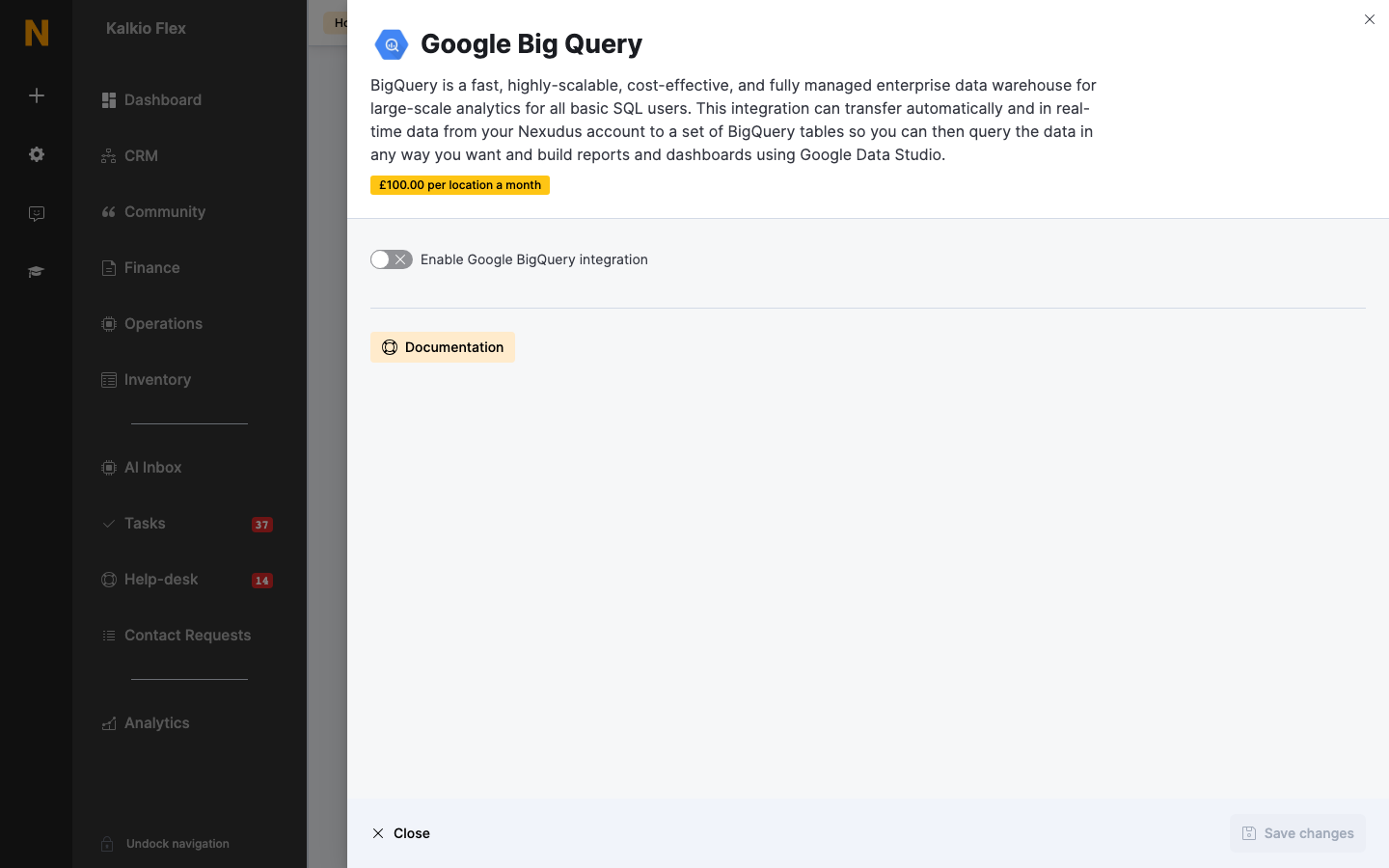Image resolution: width=1389 pixels, height=868 pixels.
Task: Click the Nexudus N logo
Action: pyautogui.click(x=37, y=33)
